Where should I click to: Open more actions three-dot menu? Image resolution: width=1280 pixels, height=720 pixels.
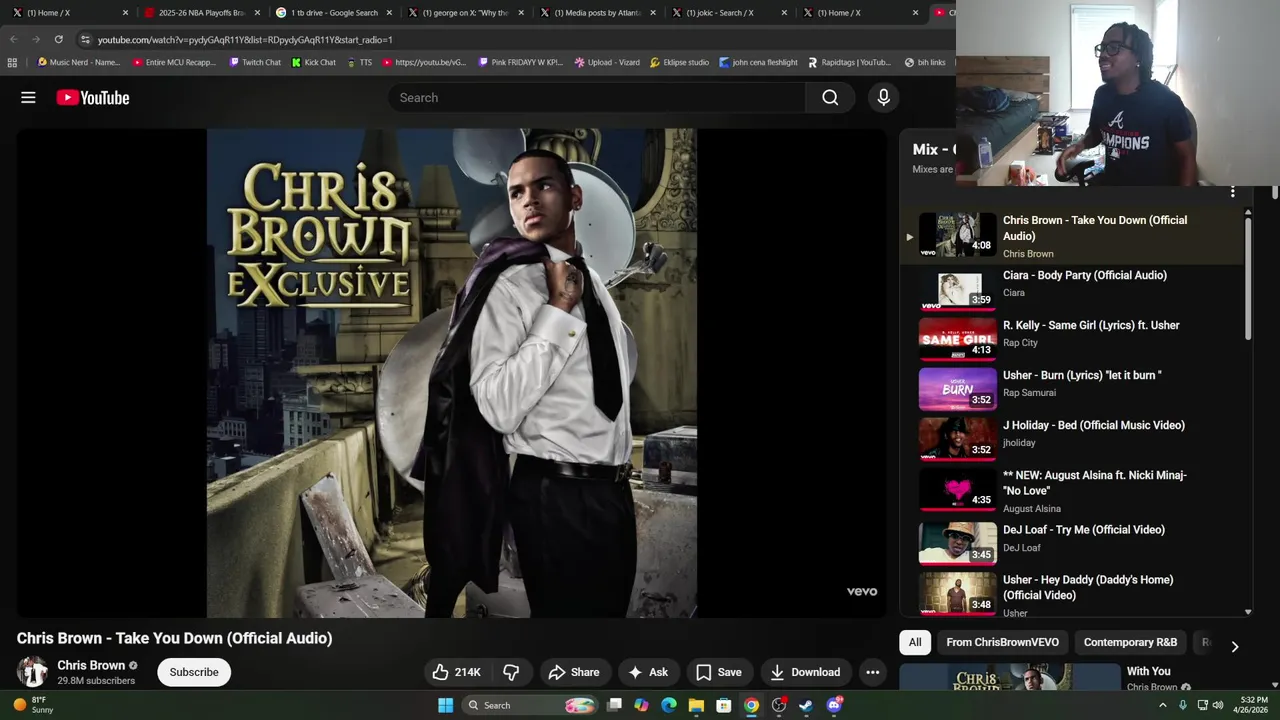(872, 672)
